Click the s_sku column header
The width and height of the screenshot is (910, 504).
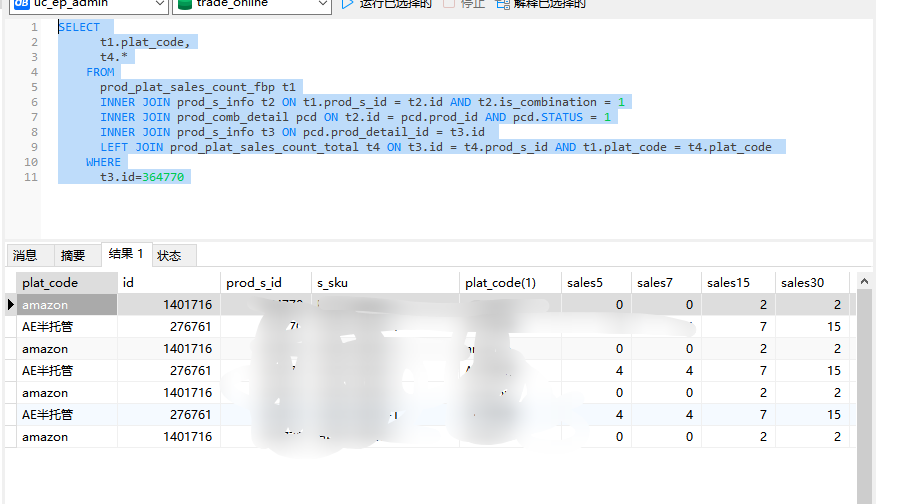click(335, 283)
